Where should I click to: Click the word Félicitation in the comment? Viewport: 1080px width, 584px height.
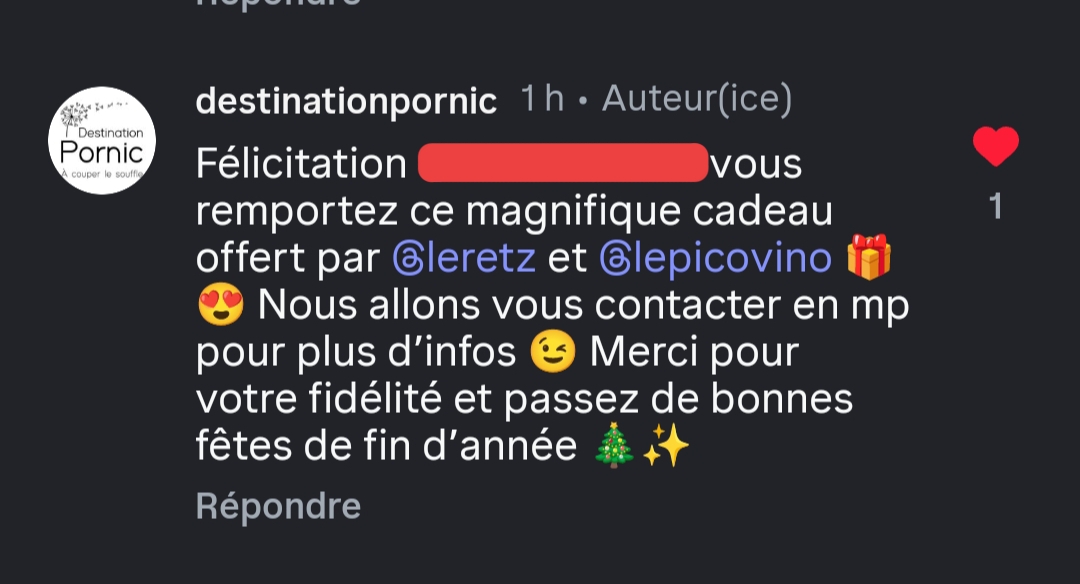click(x=301, y=164)
